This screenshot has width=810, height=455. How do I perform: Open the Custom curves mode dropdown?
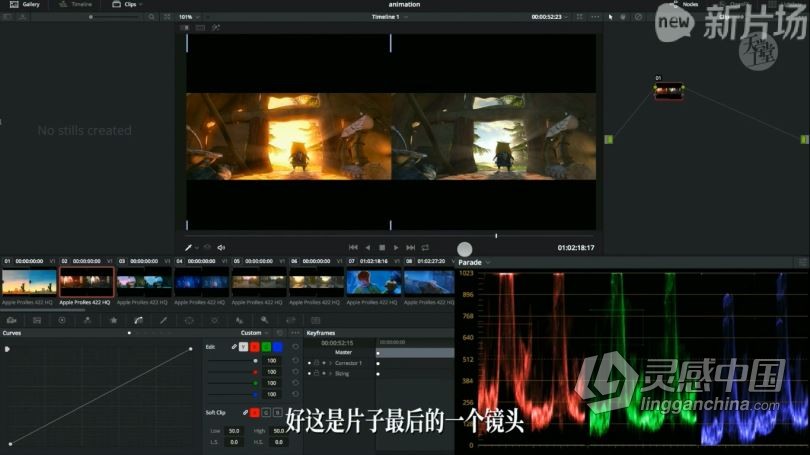254,333
